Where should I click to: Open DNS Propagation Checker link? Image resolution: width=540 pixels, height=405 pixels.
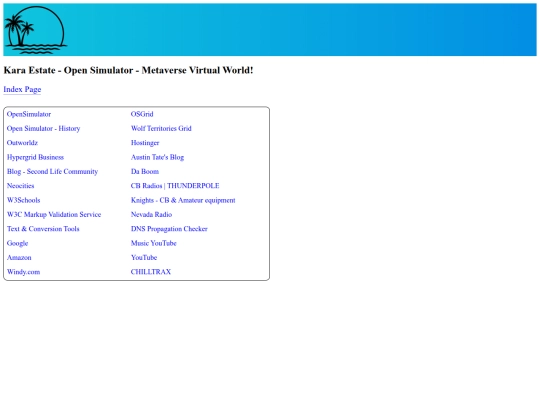[169, 229]
